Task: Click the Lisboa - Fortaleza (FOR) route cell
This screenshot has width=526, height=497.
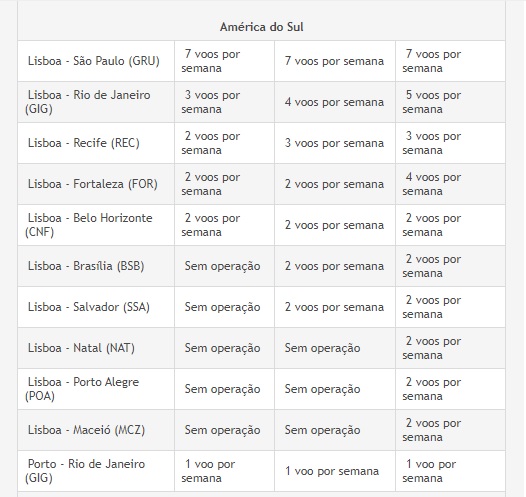Action: tap(96, 184)
